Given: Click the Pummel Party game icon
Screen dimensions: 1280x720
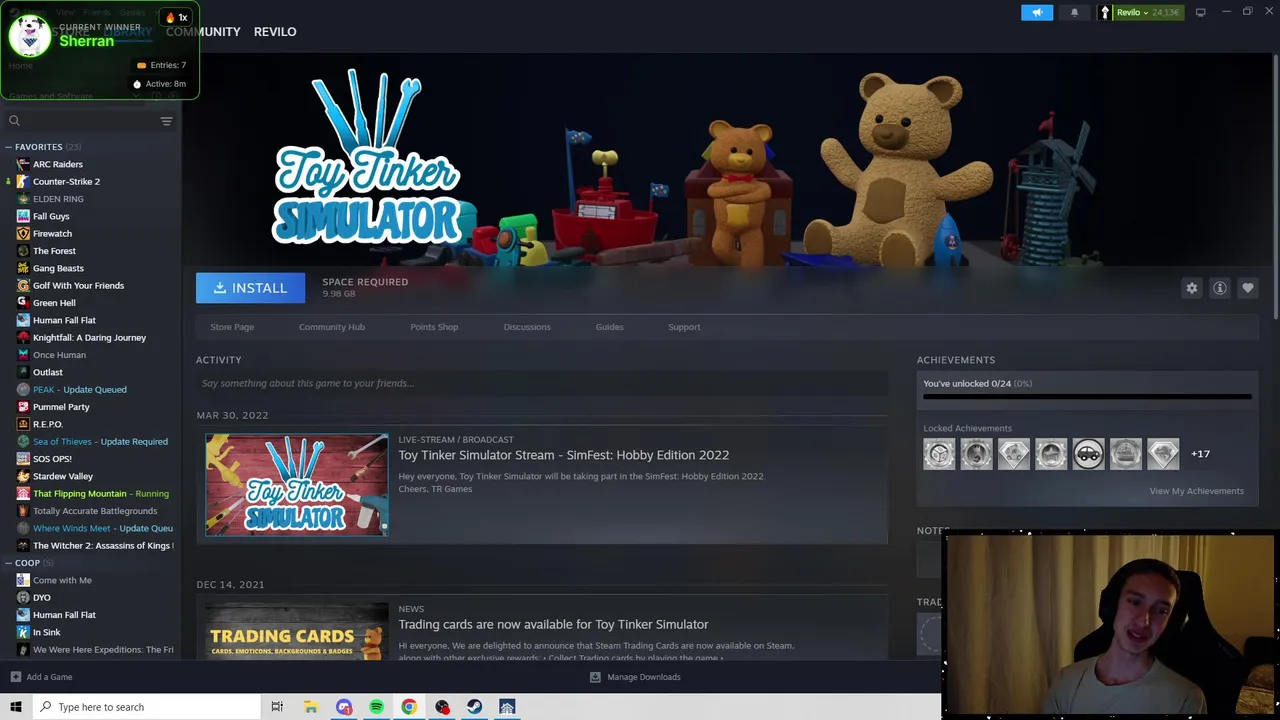Looking at the screenshot, I should tap(23, 407).
